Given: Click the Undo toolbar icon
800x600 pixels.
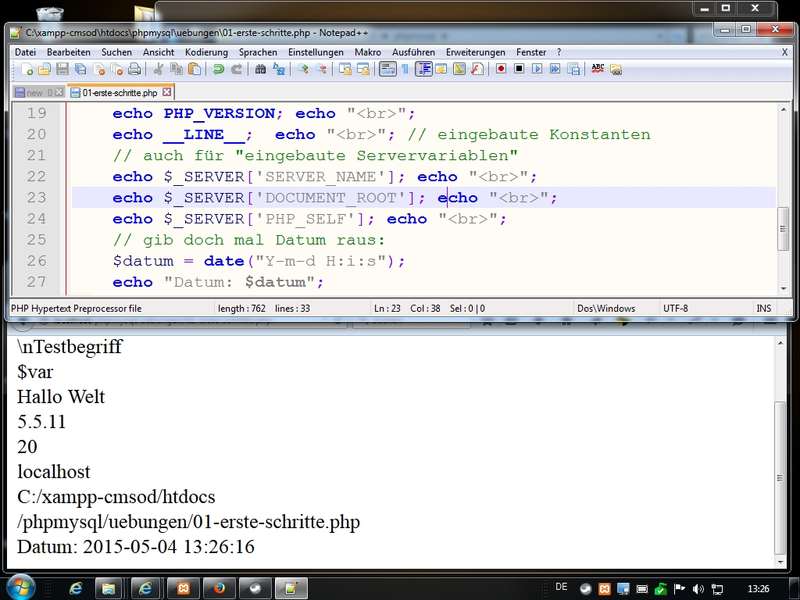Looking at the screenshot, I should click(x=218, y=69).
